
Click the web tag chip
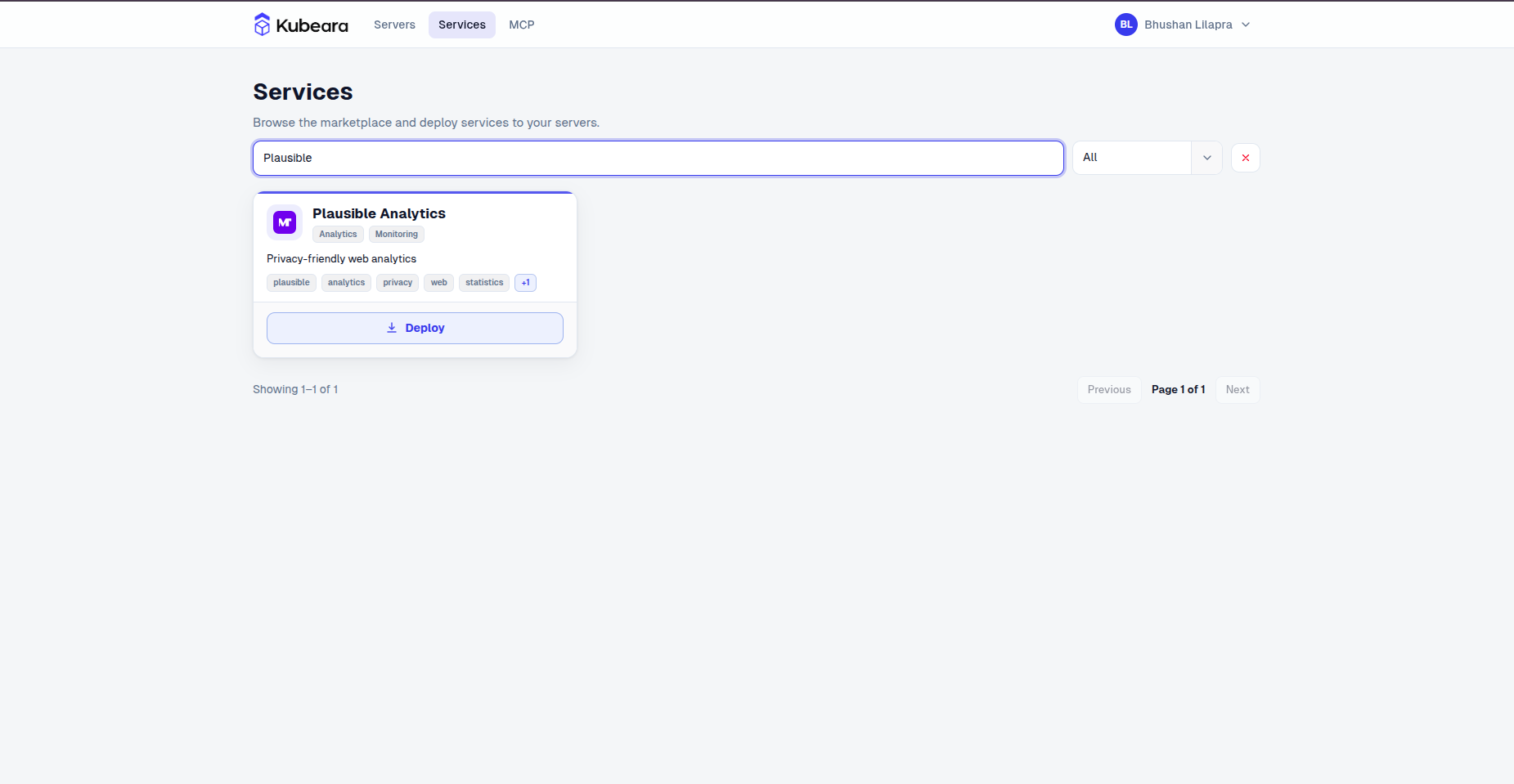tap(439, 283)
